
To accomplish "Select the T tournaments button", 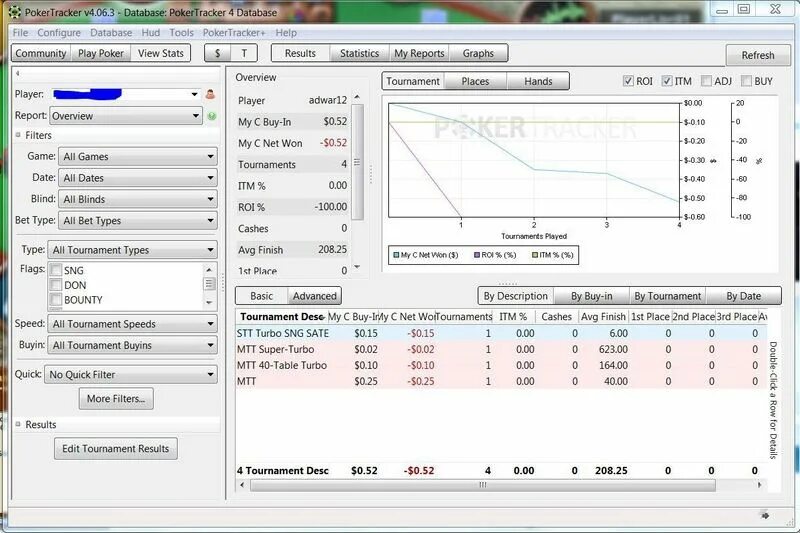I will point(244,53).
